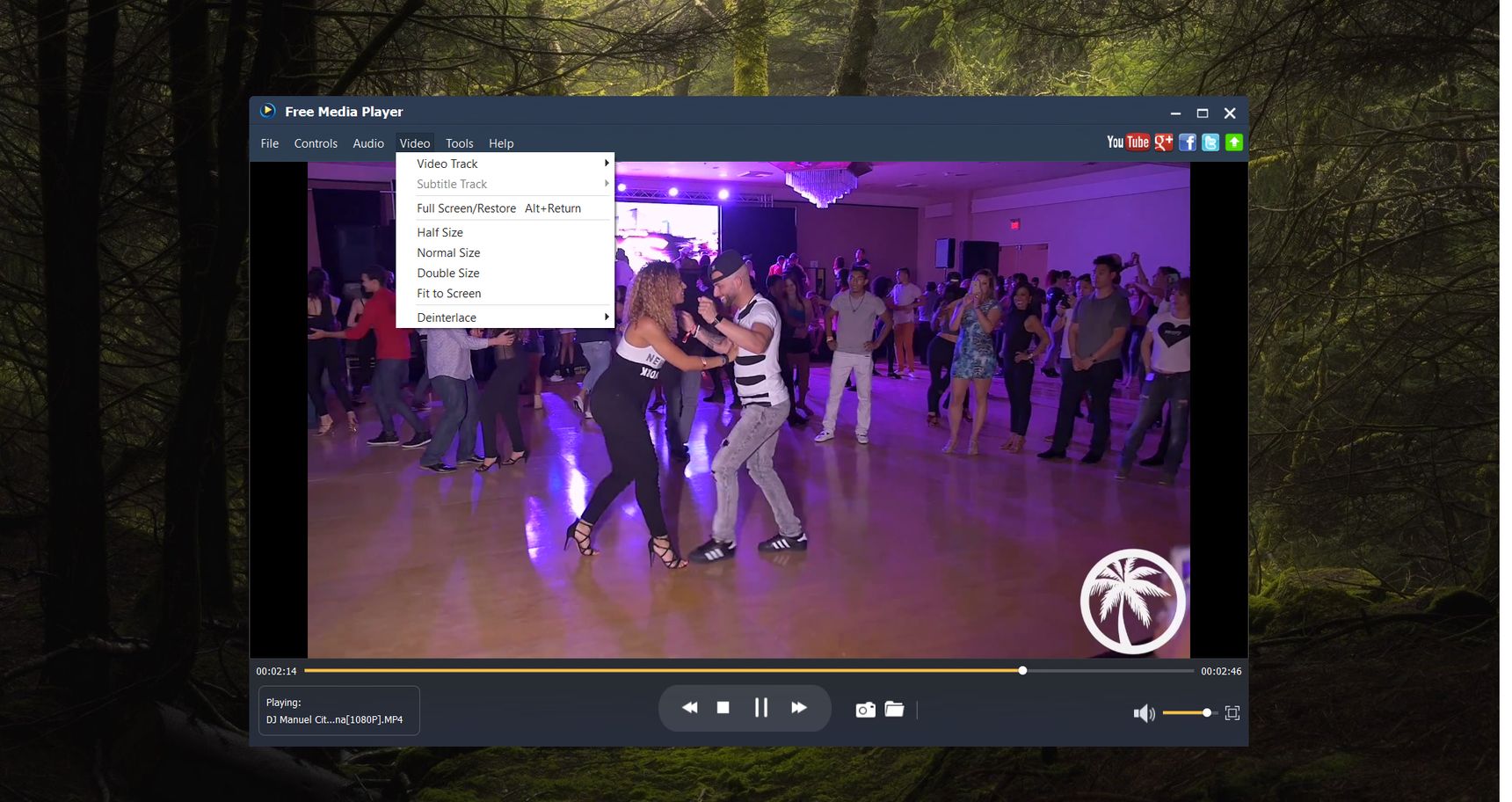Screen dimensions: 1512x802
Task: Select Half Size video option
Action: (x=505, y=232)
